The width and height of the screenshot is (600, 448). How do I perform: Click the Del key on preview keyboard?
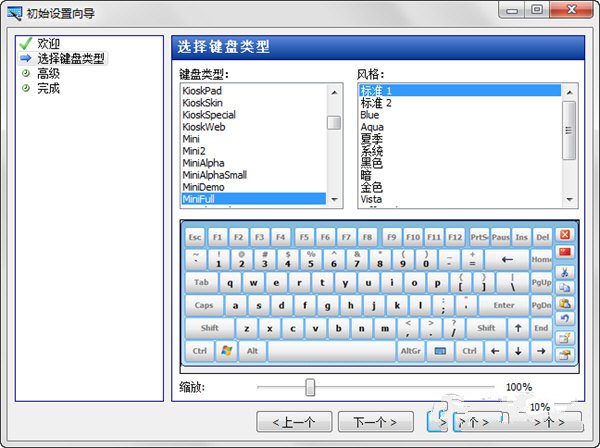click(x=543, y=237)
